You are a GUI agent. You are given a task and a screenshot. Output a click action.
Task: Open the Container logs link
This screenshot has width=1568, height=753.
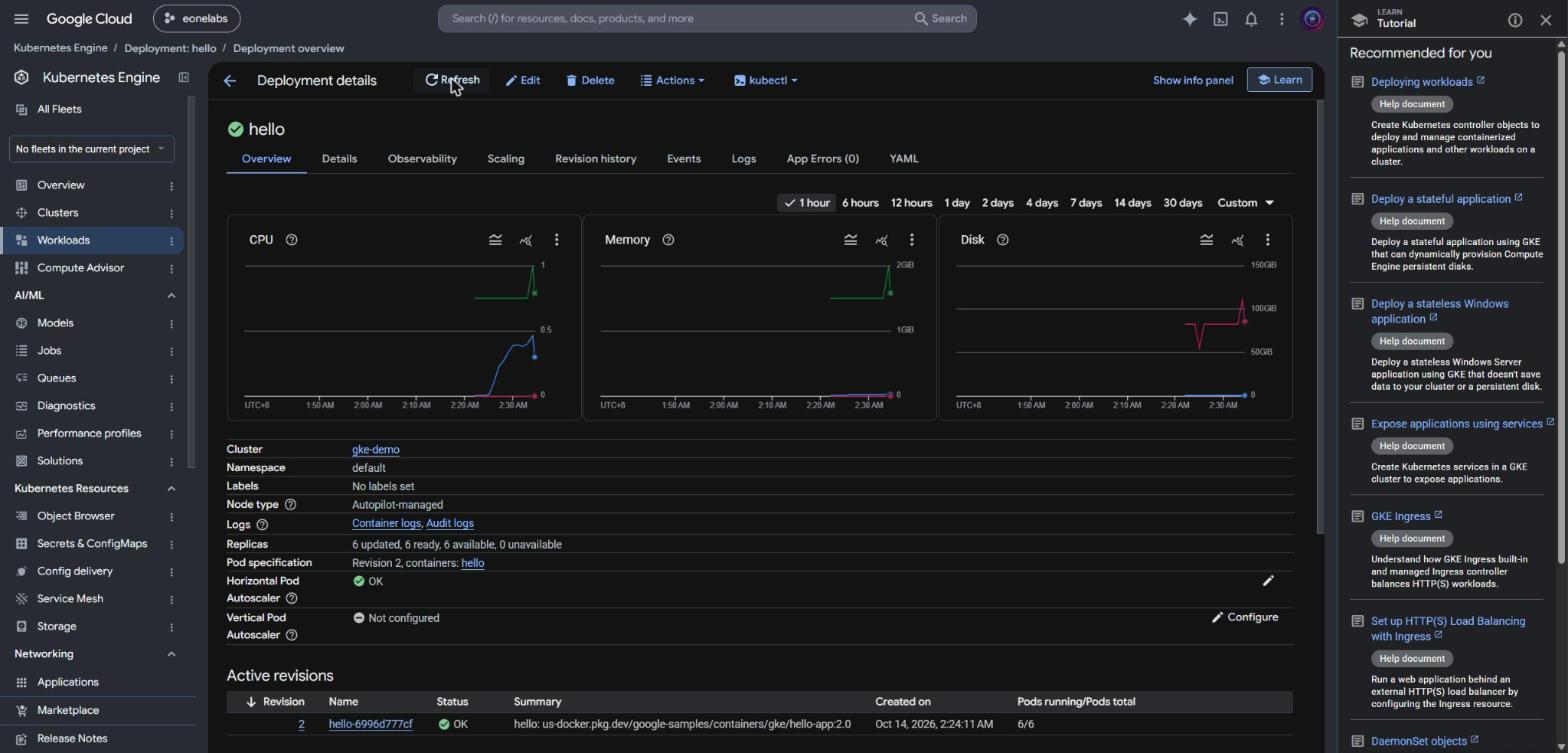click(x=386, y=524)
